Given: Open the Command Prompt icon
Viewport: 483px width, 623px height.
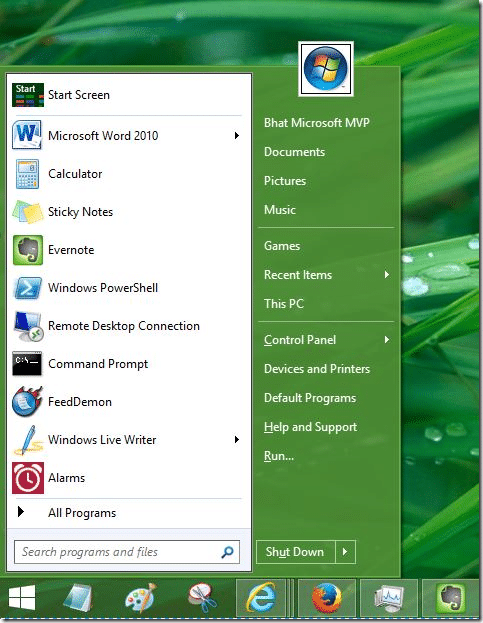Looking at the screenshot, I should click(27, 364).
